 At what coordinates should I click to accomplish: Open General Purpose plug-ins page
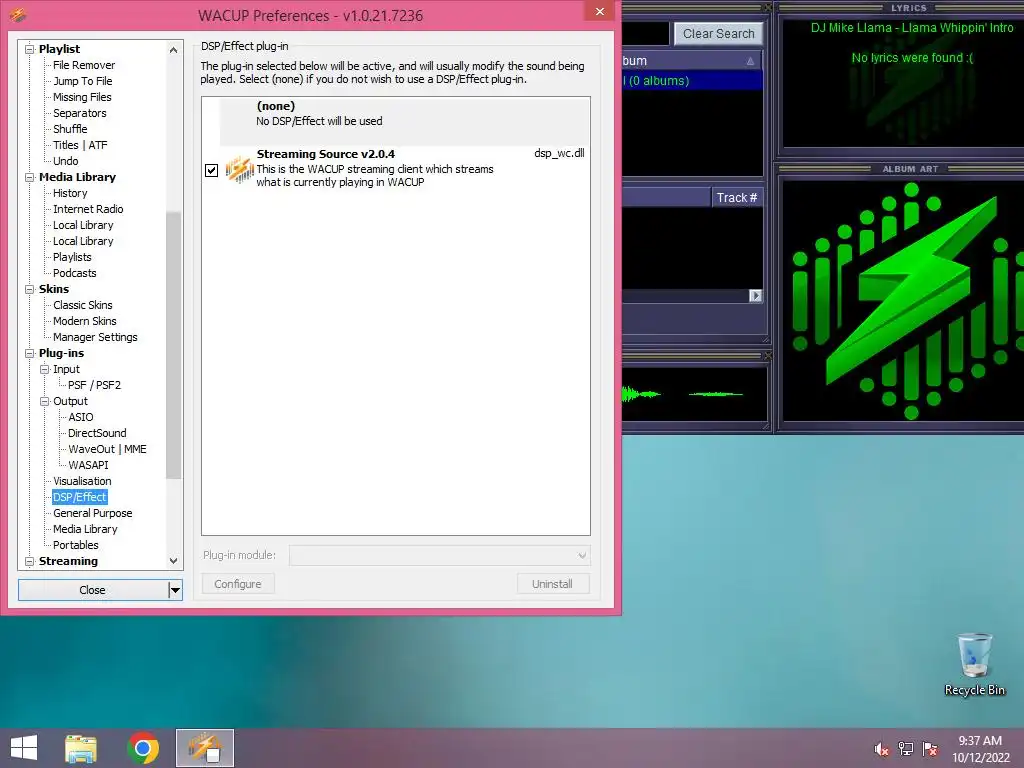coord(93,513)
